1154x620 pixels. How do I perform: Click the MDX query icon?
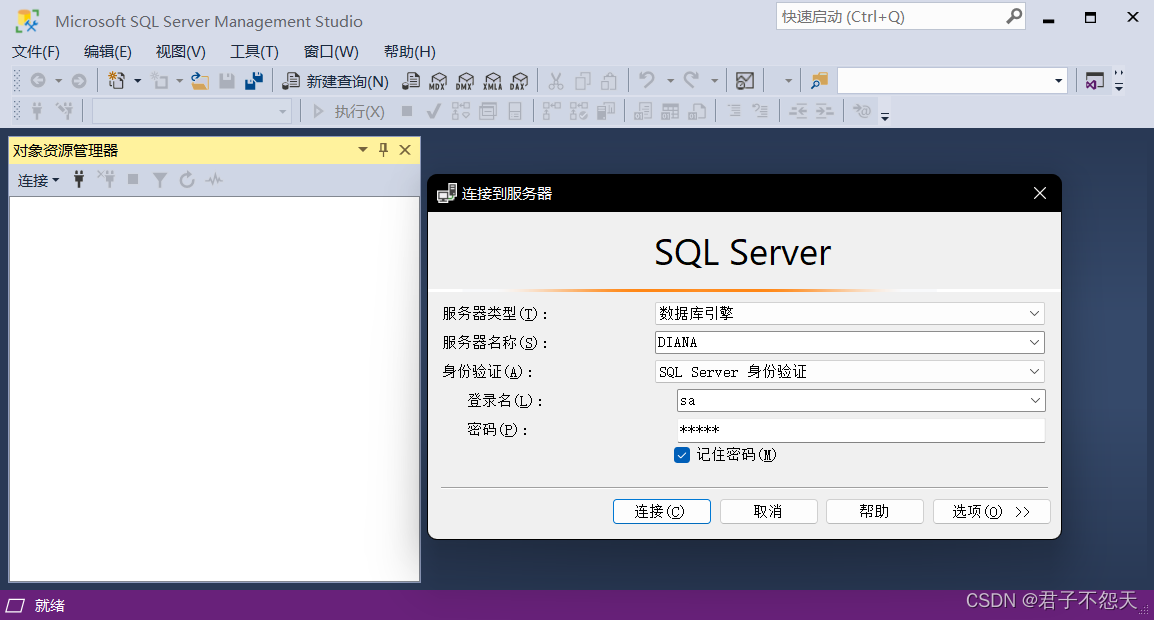[x=438, y=81]
